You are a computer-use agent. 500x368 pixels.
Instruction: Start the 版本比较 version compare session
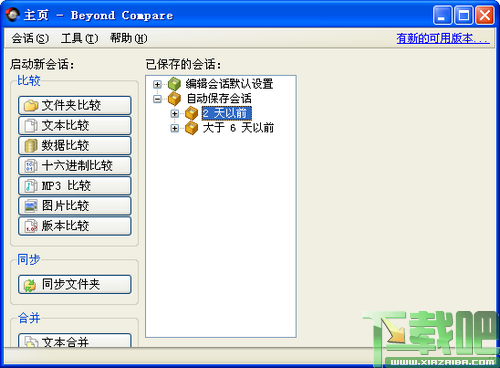tap(75, 226)
